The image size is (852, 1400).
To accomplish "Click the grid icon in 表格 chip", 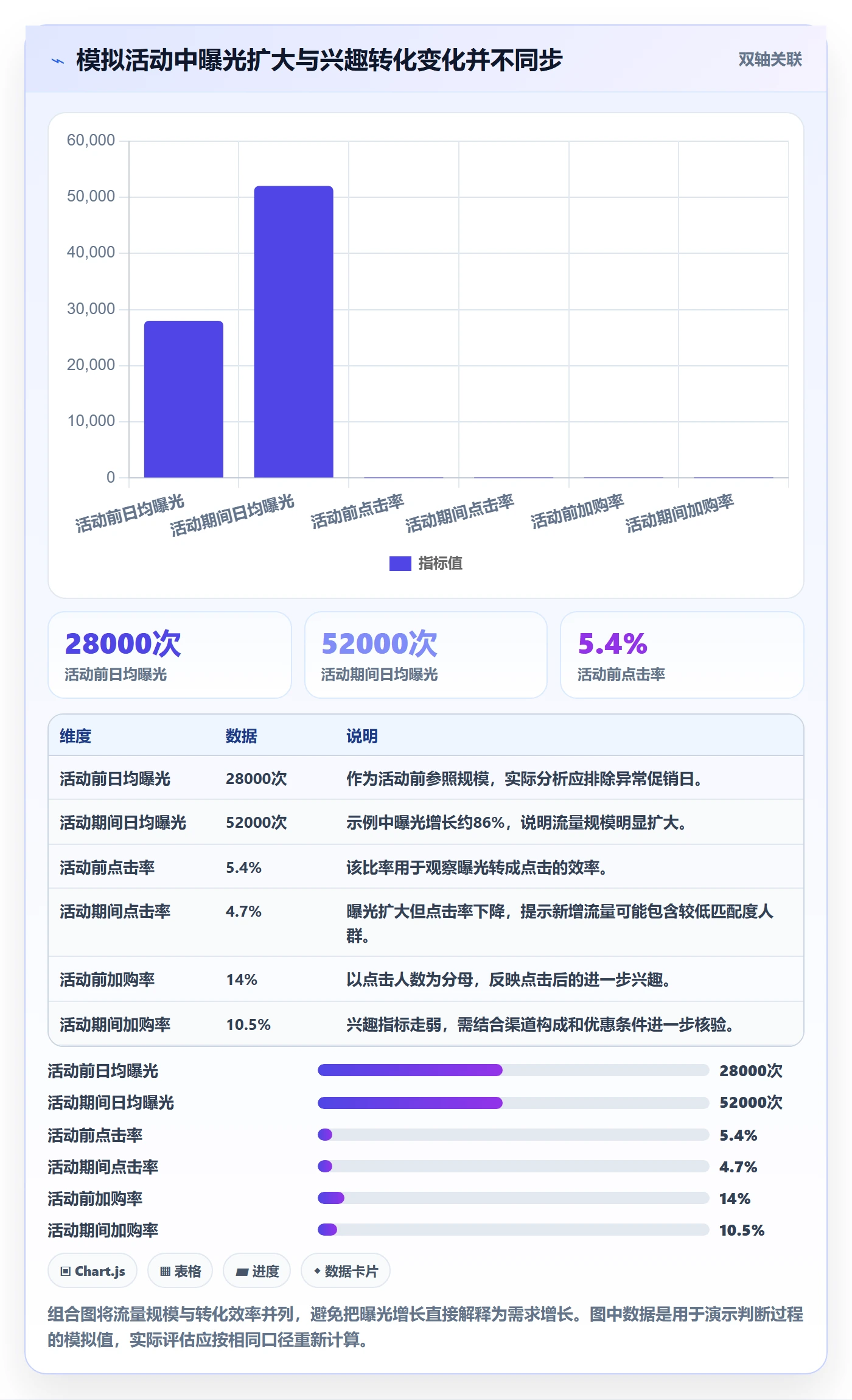I will 165,1271.
